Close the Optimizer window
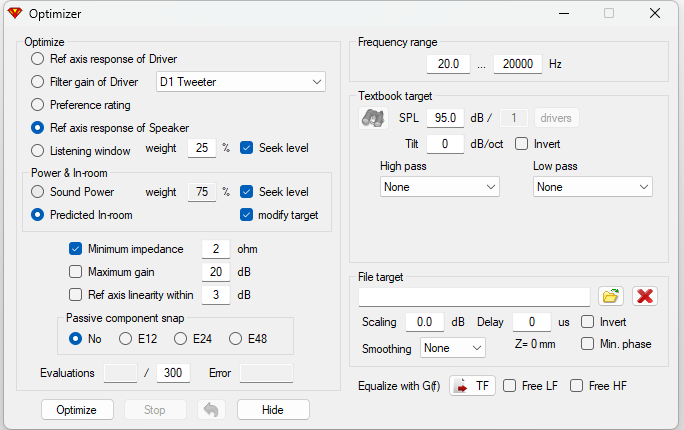Screen dimensions: 684x430 (655, 14)
